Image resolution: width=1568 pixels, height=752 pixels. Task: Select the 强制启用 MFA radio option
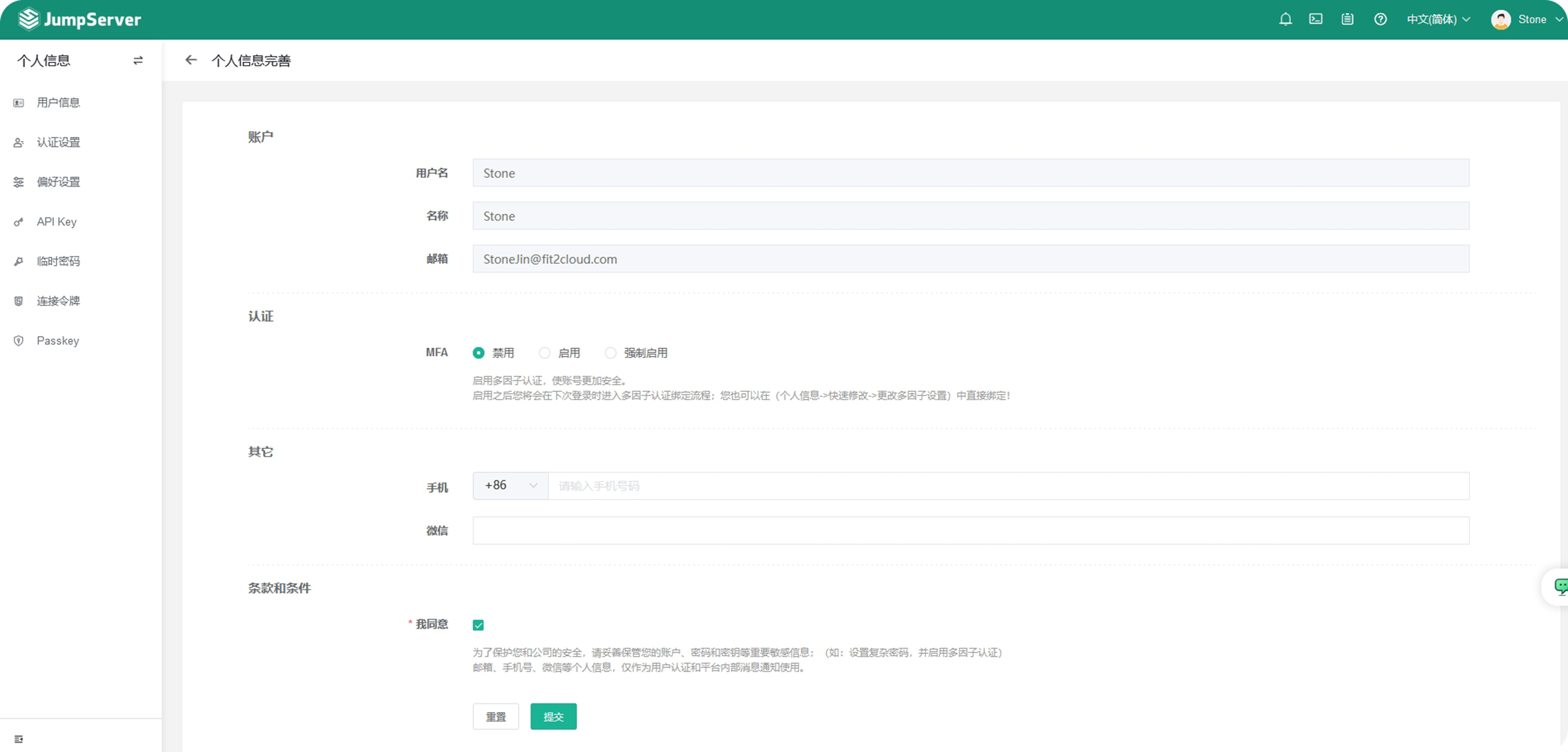[x=611, y=352]
